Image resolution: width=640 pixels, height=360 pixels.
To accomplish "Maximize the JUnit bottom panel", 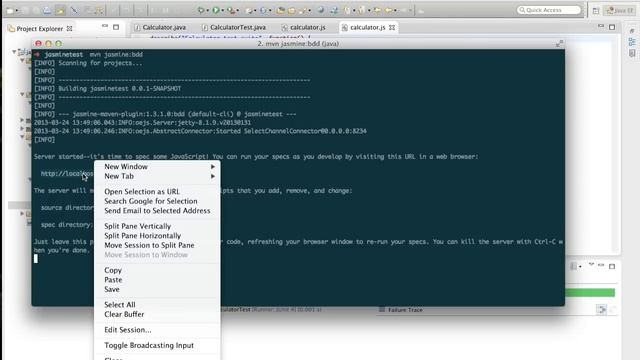I will [x=612, y=267].
